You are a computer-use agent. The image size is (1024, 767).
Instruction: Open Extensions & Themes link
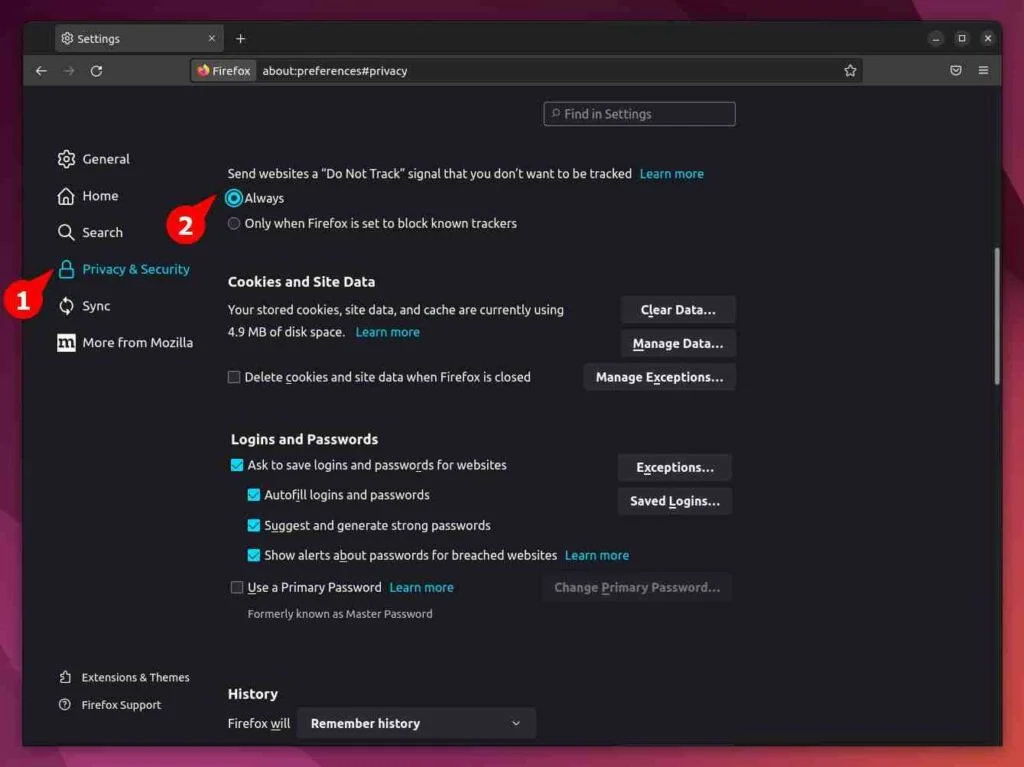pyautogui.click(x=124, y=677)
